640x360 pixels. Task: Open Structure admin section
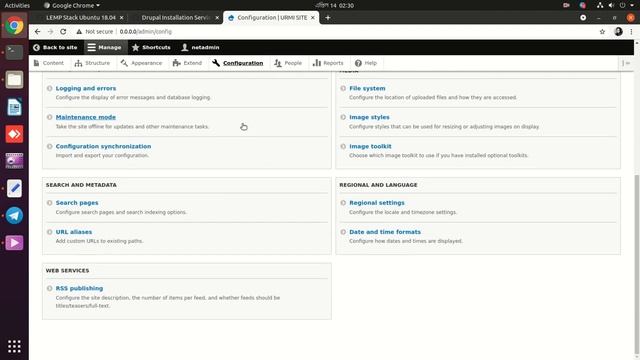tap(92, 63)
